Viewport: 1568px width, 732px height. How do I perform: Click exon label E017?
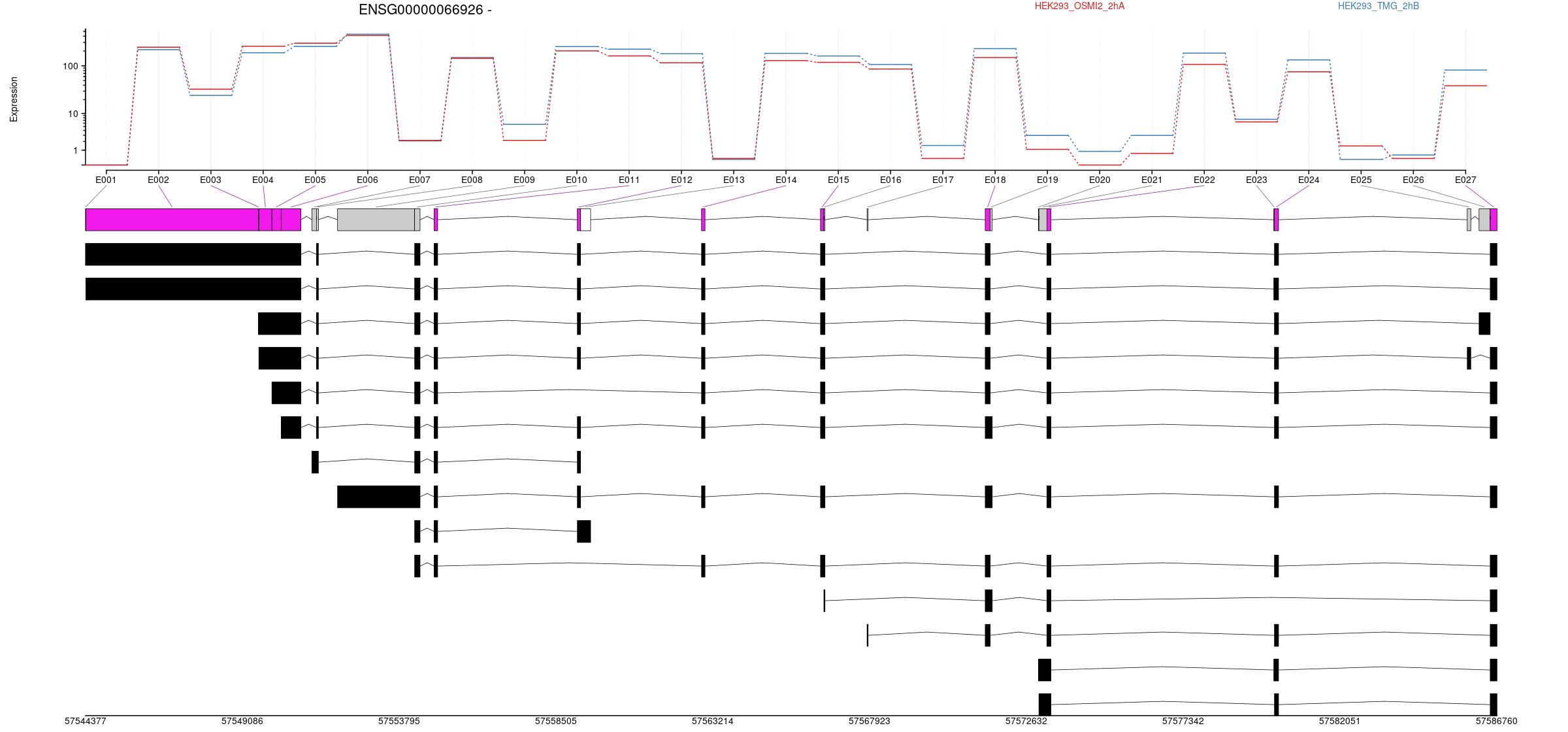[x=943, y=180]
